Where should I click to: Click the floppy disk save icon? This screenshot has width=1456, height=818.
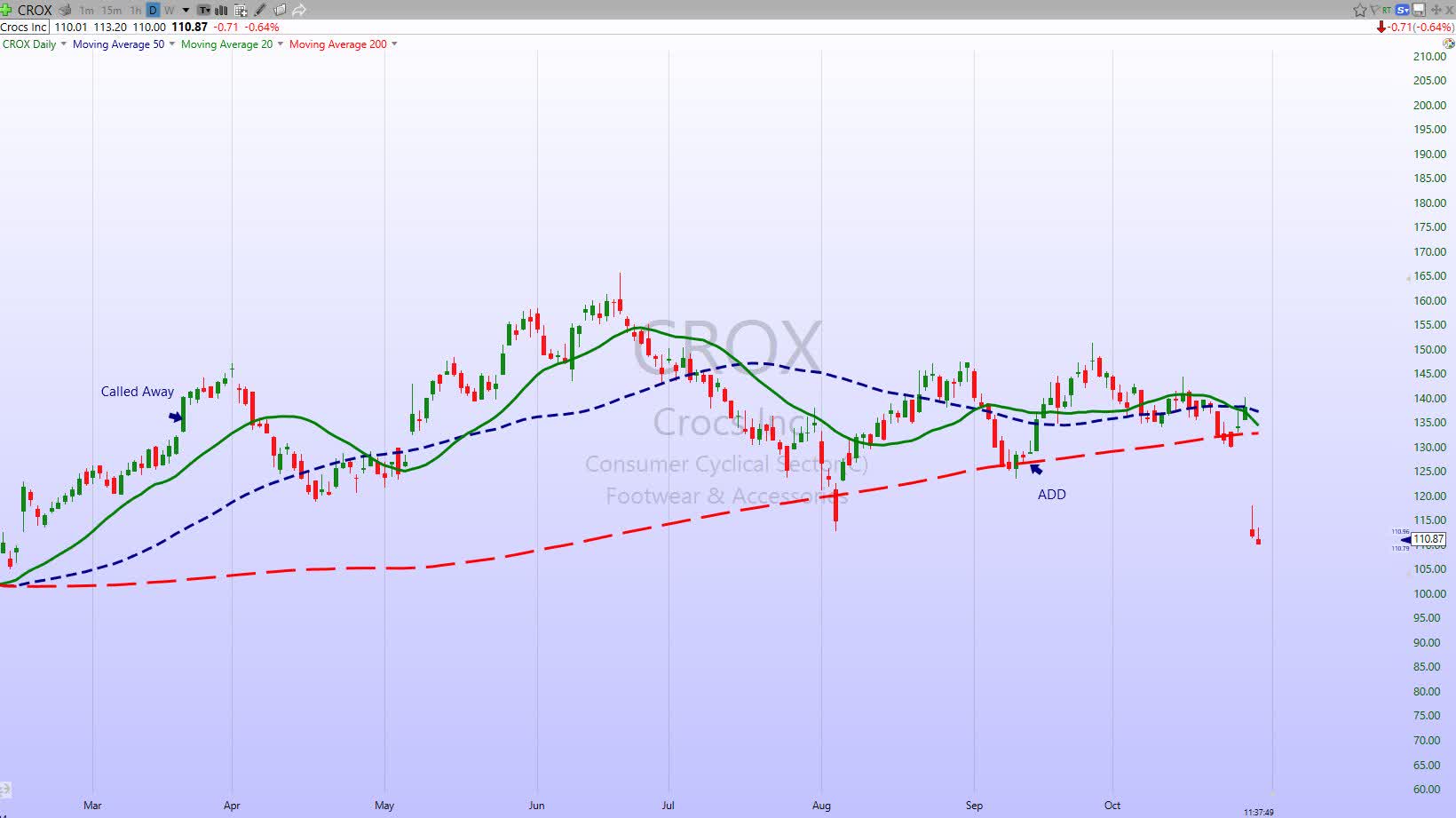pos(1419,10)
